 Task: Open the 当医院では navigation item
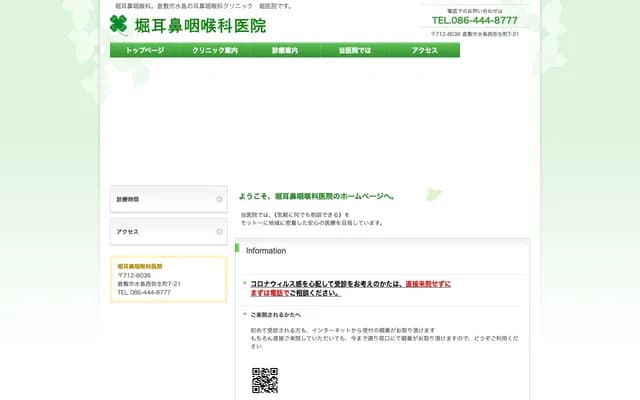[355, 50]
